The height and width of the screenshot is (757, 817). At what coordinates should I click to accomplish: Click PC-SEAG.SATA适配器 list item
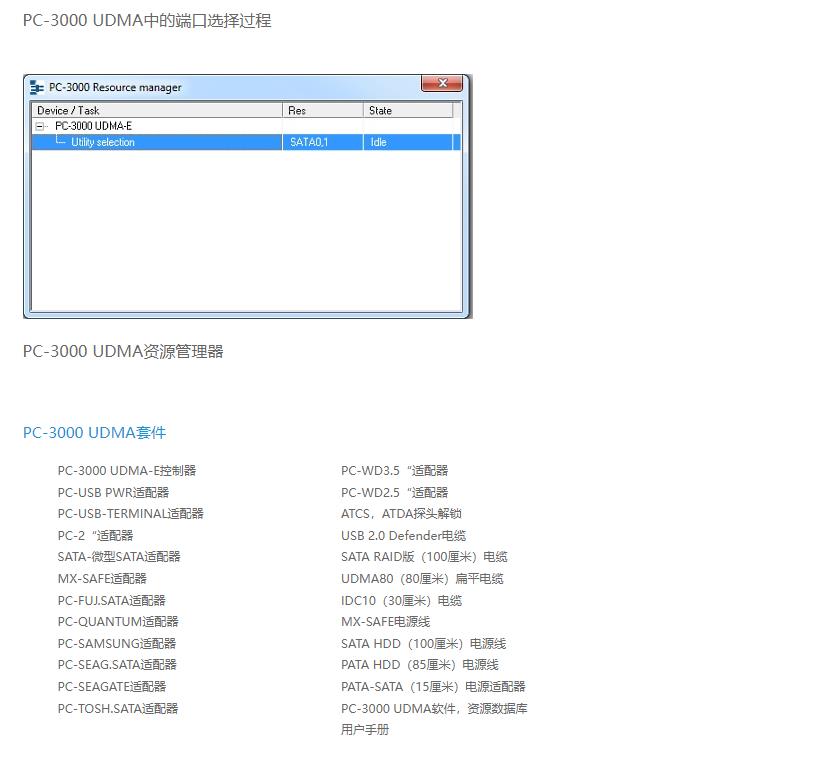coord(117,665)
